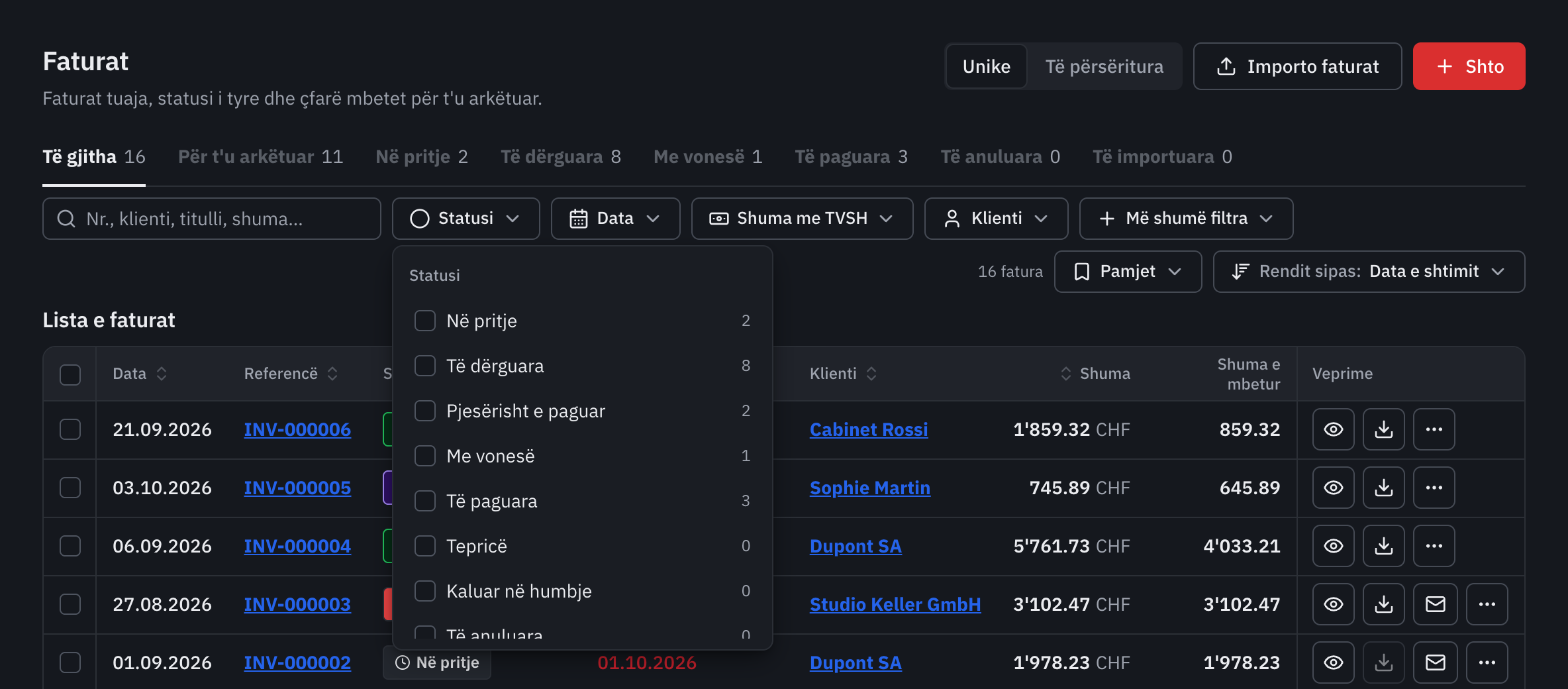1568x689 pixels.
Task: View invoice INV-000004 with the eye icon
Action: click(x=1333, y=546)
